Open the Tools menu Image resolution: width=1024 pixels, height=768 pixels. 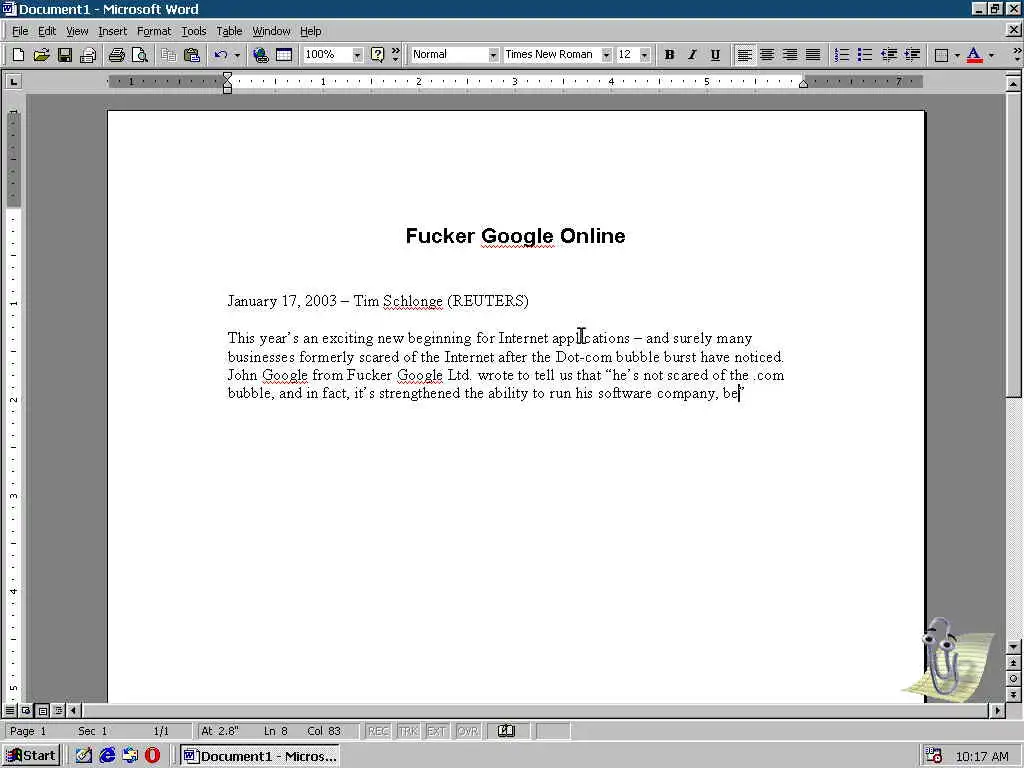click(x=193, y=31)
